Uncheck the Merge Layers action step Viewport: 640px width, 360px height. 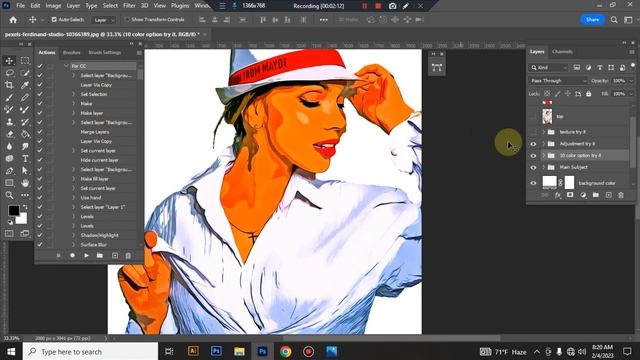40,132
